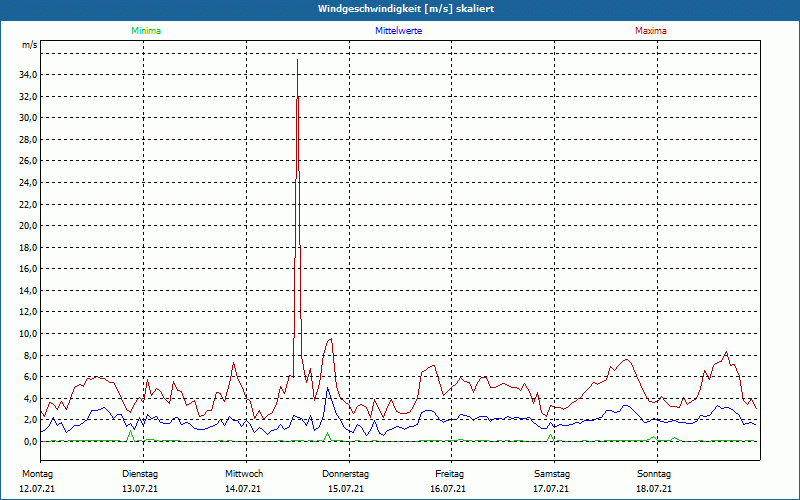Click the 18.07.21 date label
800x500 pixels.
tap(653, 489)
